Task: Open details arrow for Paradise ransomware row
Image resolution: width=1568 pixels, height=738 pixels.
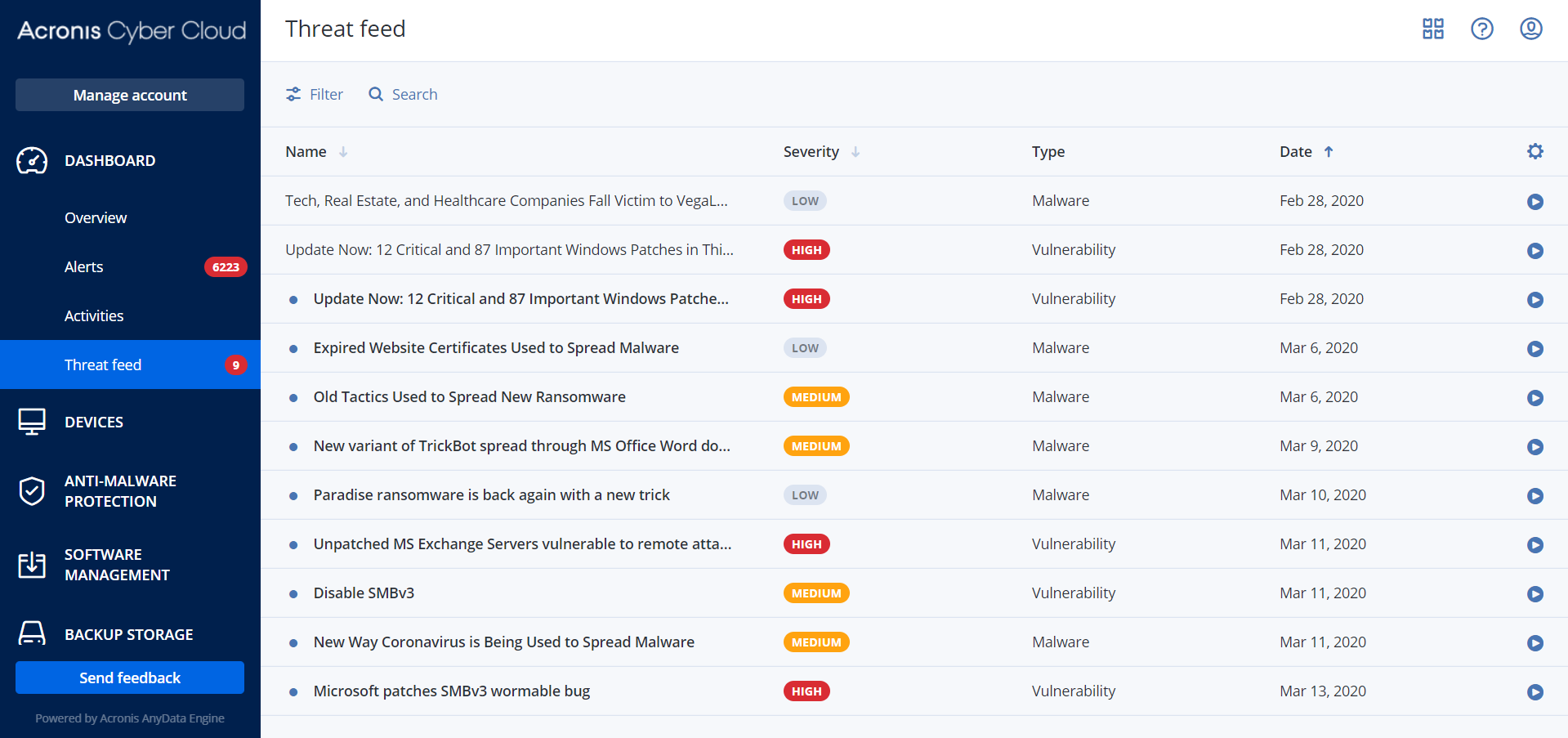Action: (x=1535, y=495)
